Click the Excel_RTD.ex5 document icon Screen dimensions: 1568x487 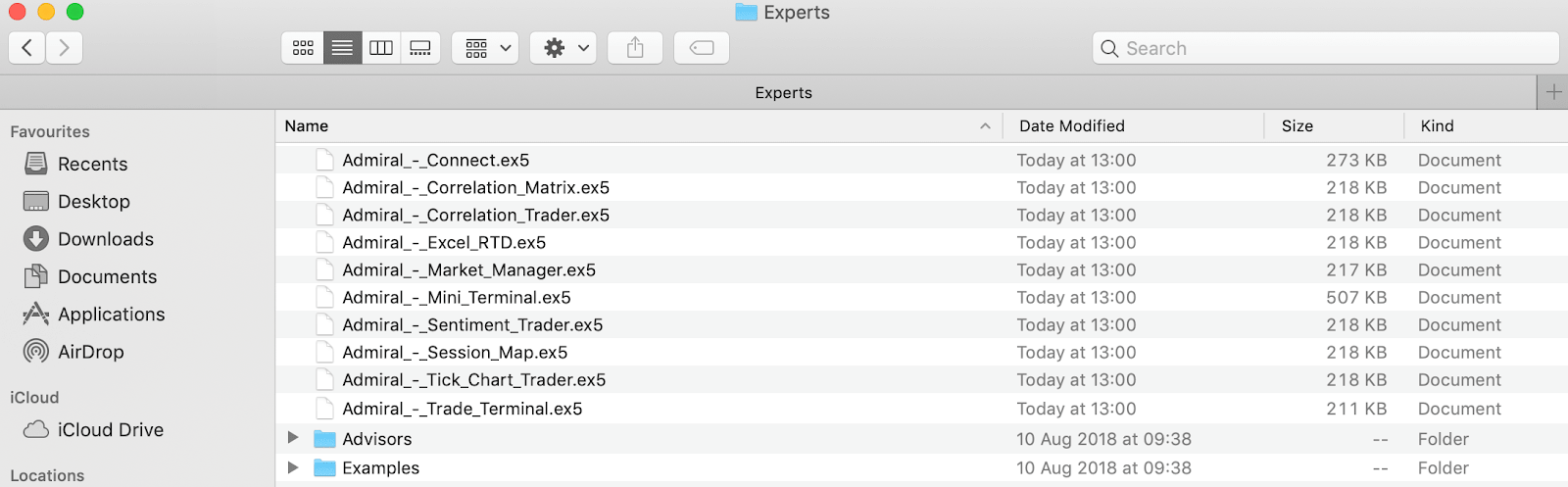click(324, 242)
